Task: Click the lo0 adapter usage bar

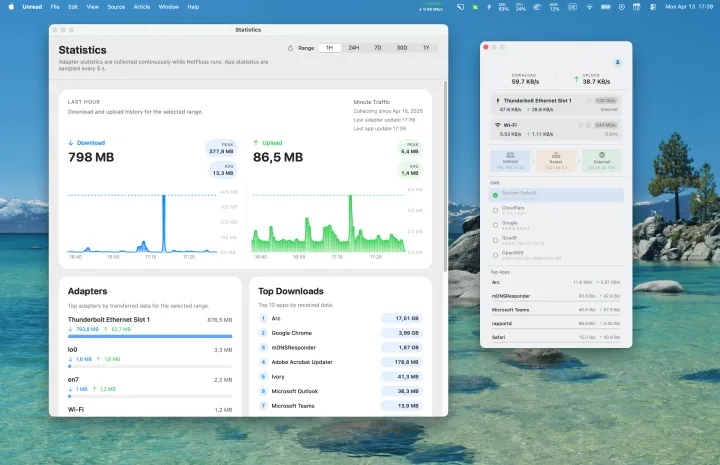Action: [x=150, y=366]
